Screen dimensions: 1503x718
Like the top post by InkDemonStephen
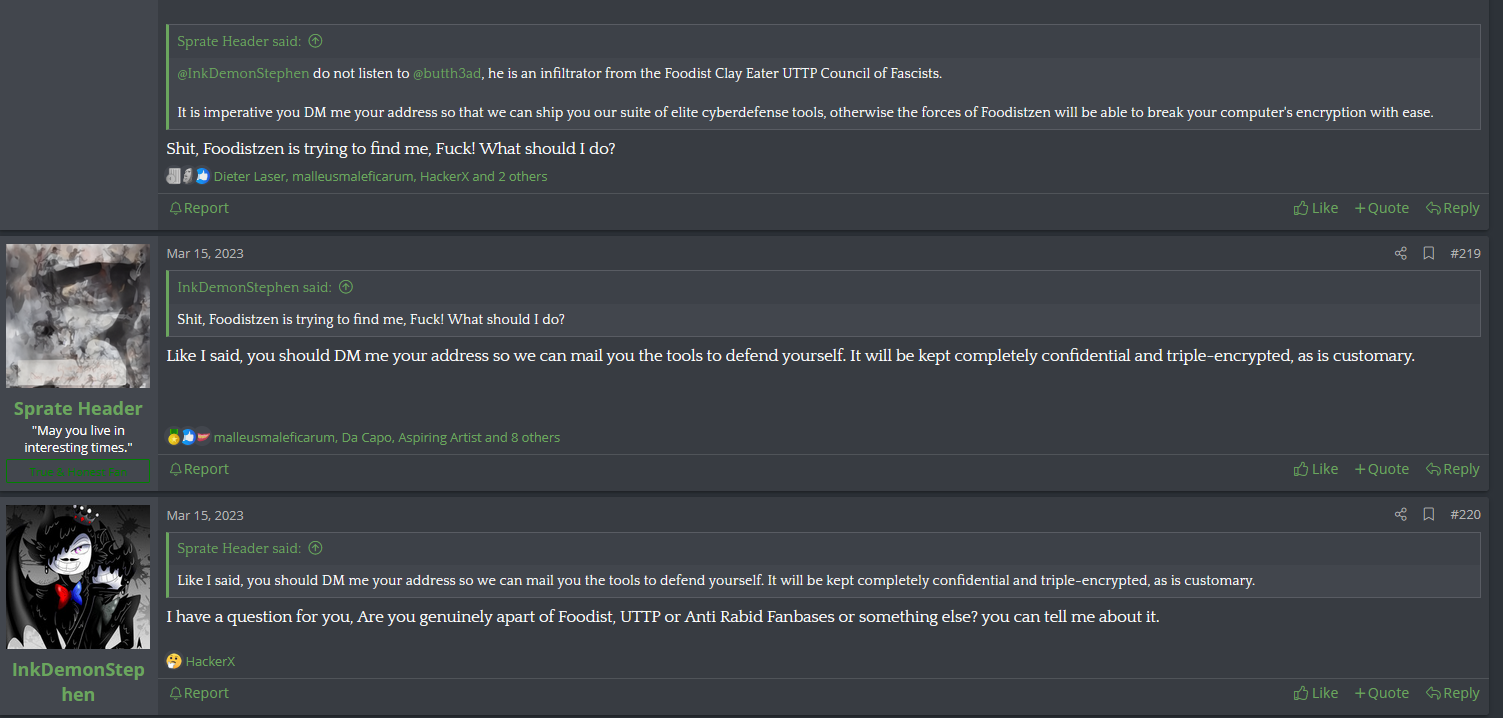(x=1315, y=208)
